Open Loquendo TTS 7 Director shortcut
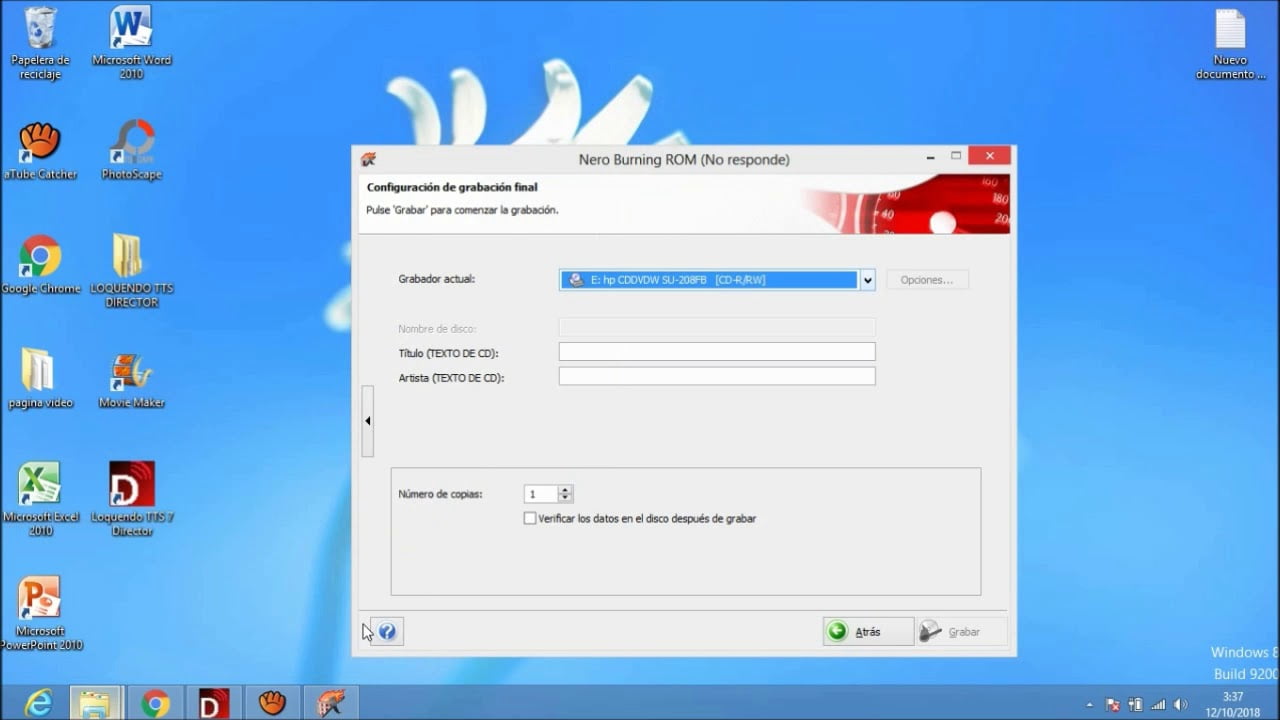The image size is (1280, 720). coord(131,499)
